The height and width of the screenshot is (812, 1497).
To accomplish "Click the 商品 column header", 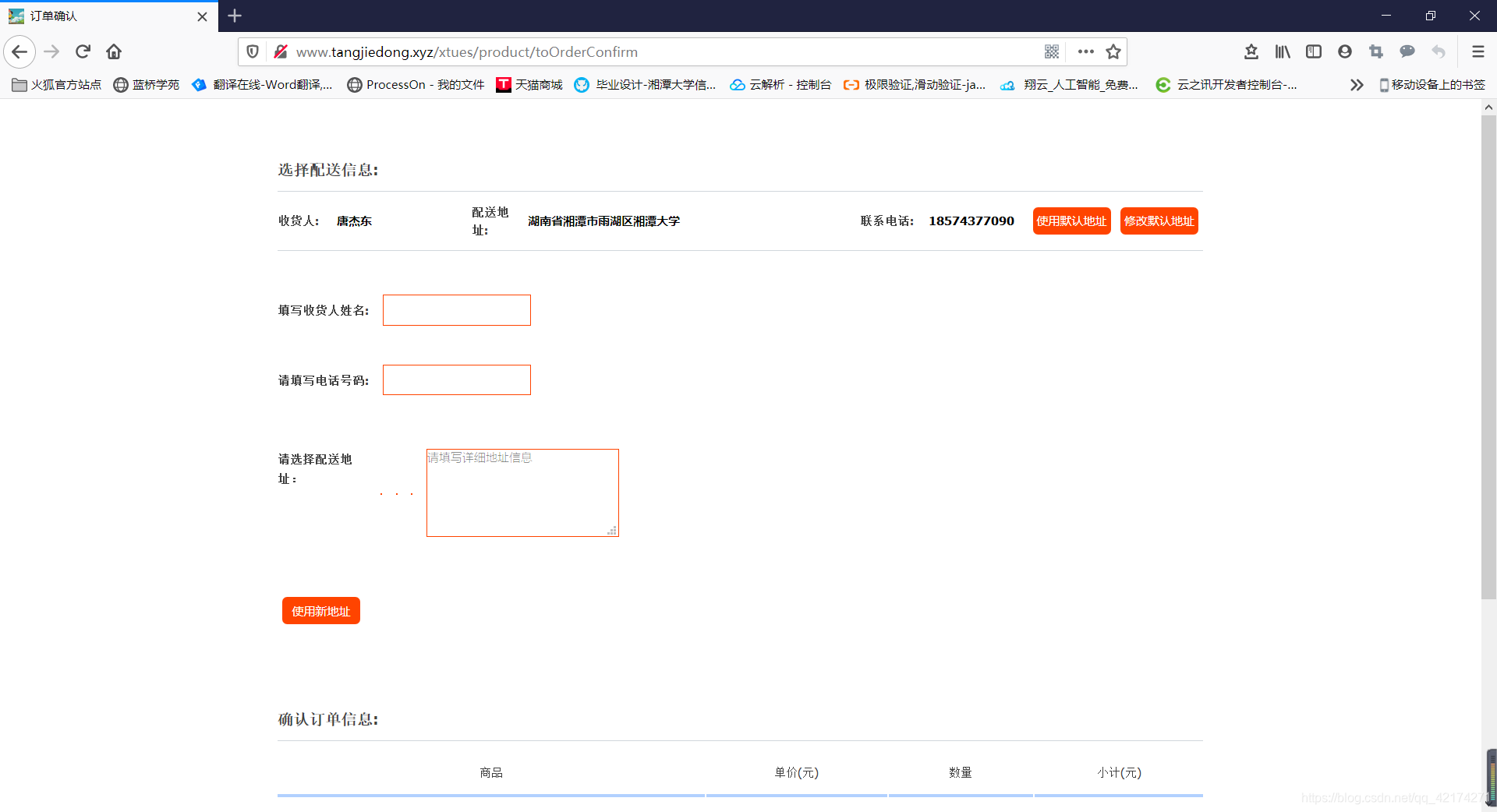I will [491, 772].
